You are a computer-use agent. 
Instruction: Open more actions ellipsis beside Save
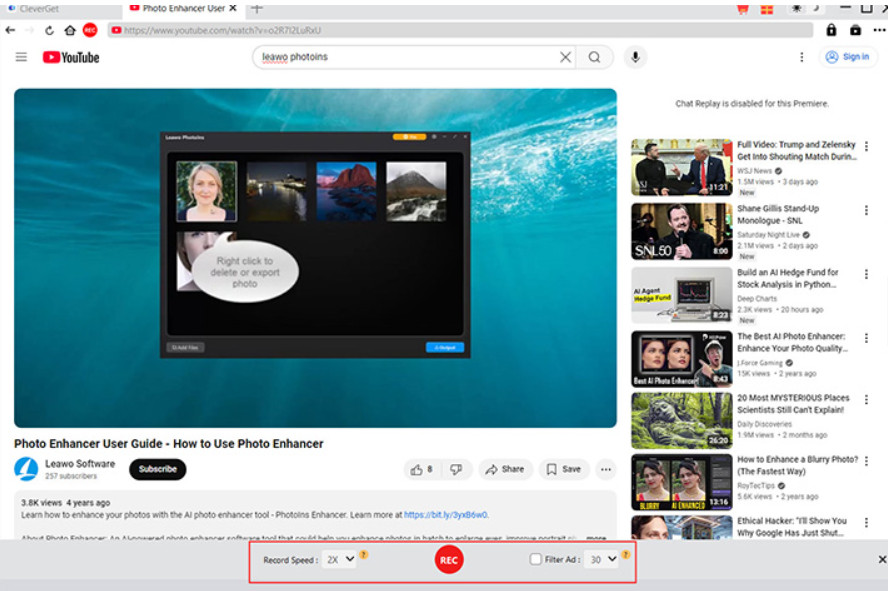[605, 469]
